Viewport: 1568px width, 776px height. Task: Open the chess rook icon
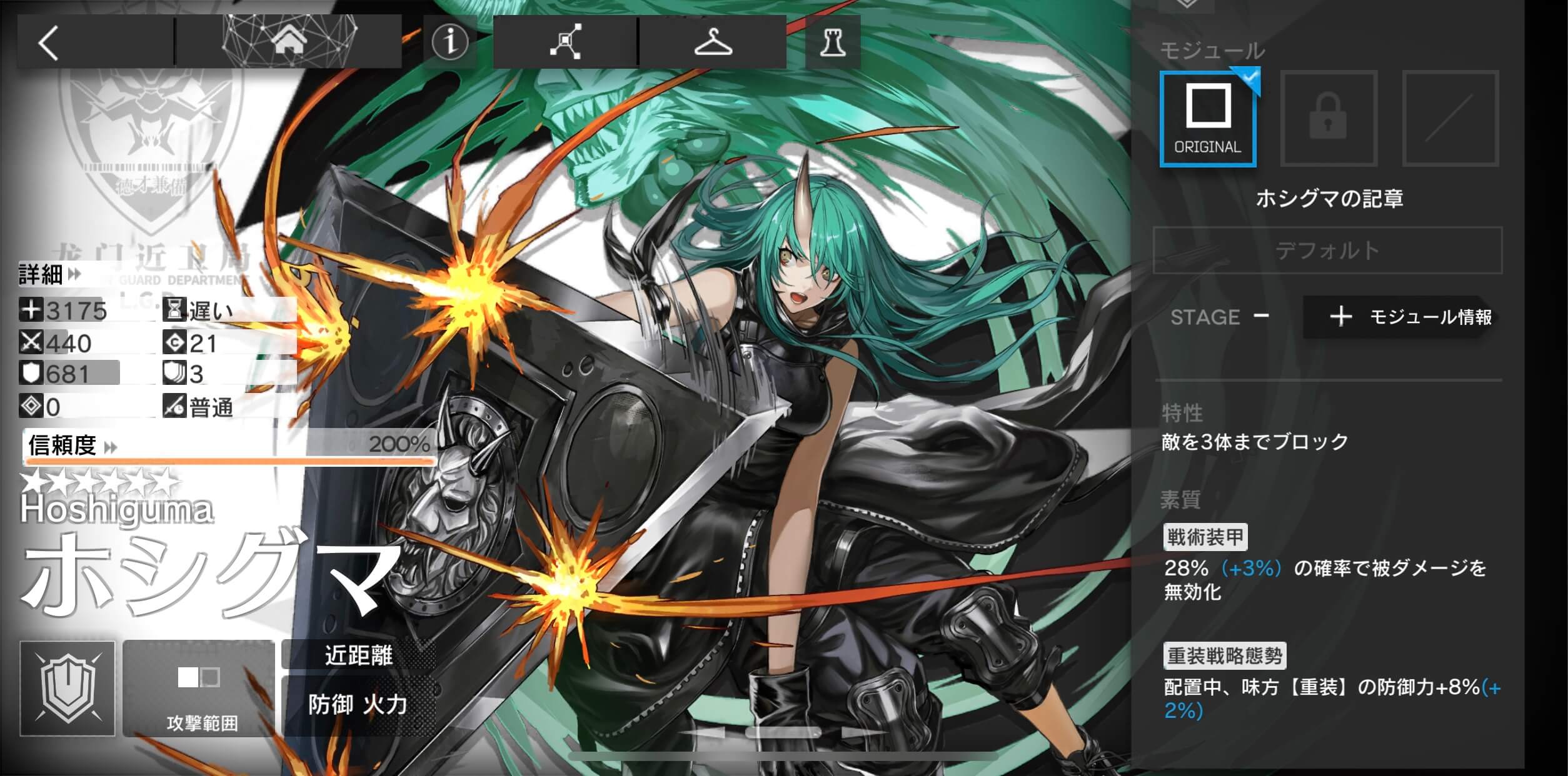pos(833,42)
